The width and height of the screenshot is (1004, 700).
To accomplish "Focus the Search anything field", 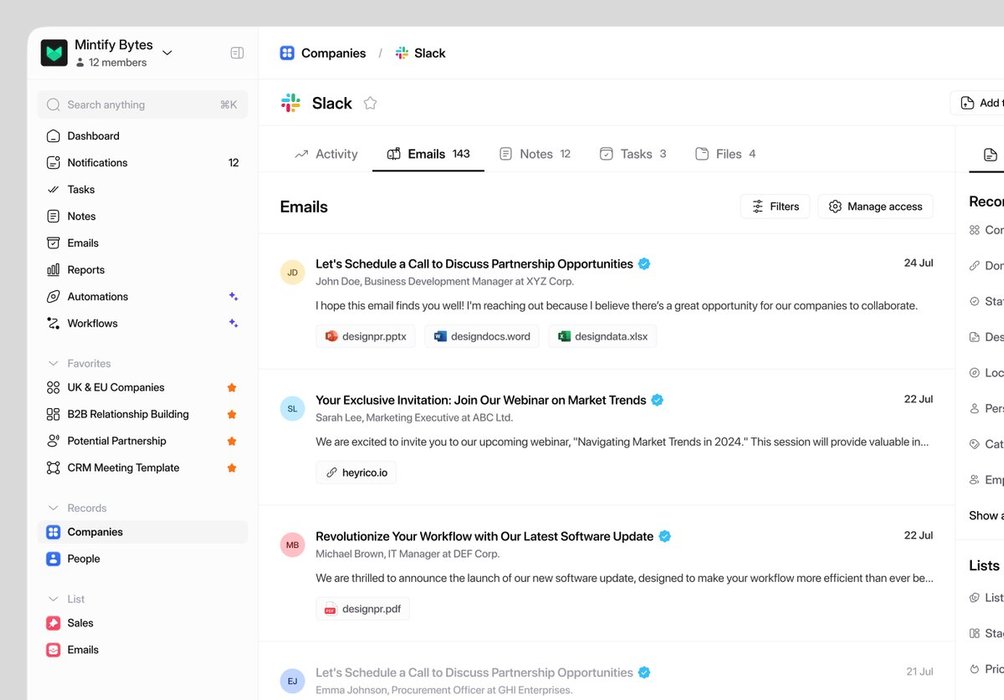I will 142,104.
